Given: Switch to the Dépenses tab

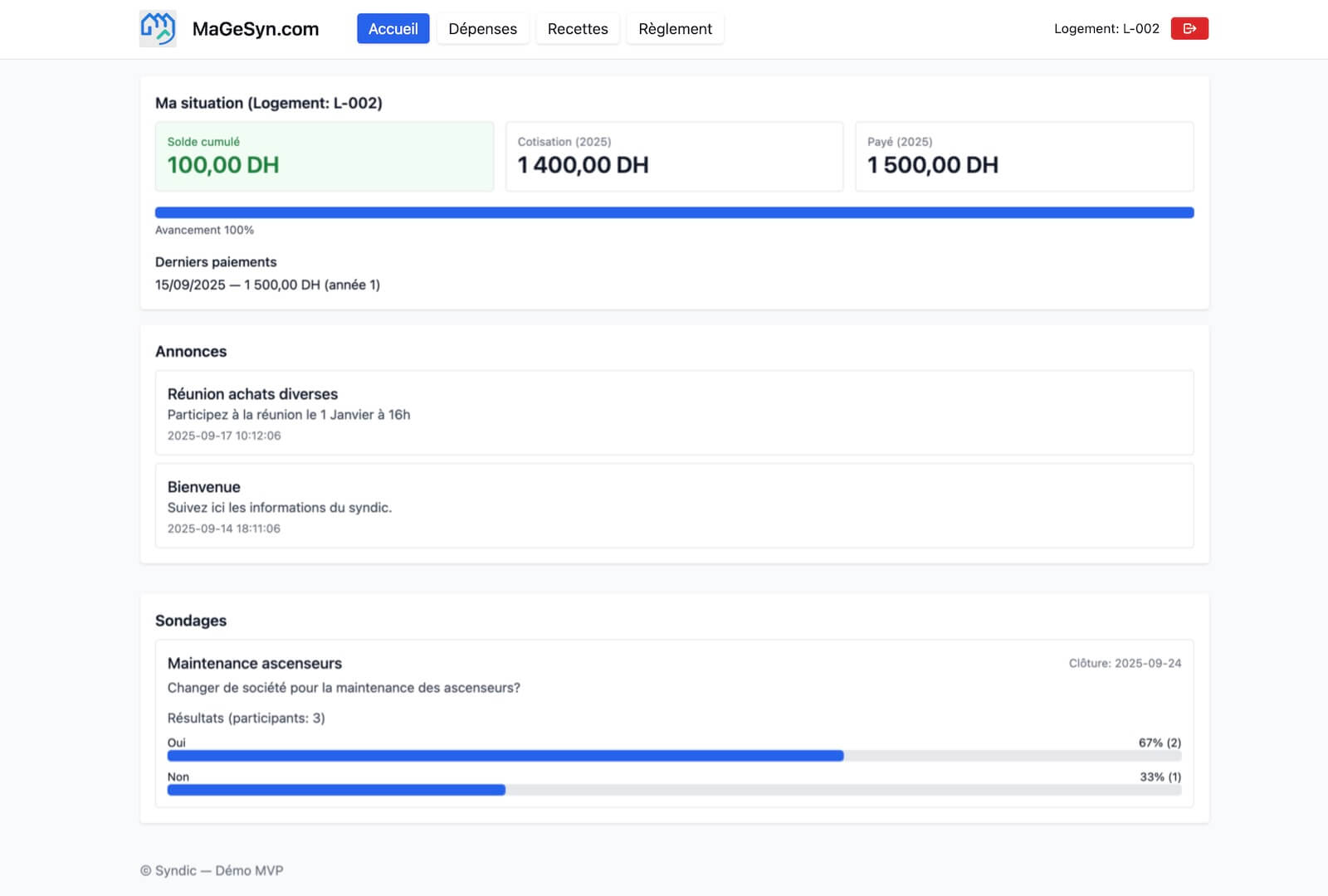Looking at the screenshot, I should (482, 28).
